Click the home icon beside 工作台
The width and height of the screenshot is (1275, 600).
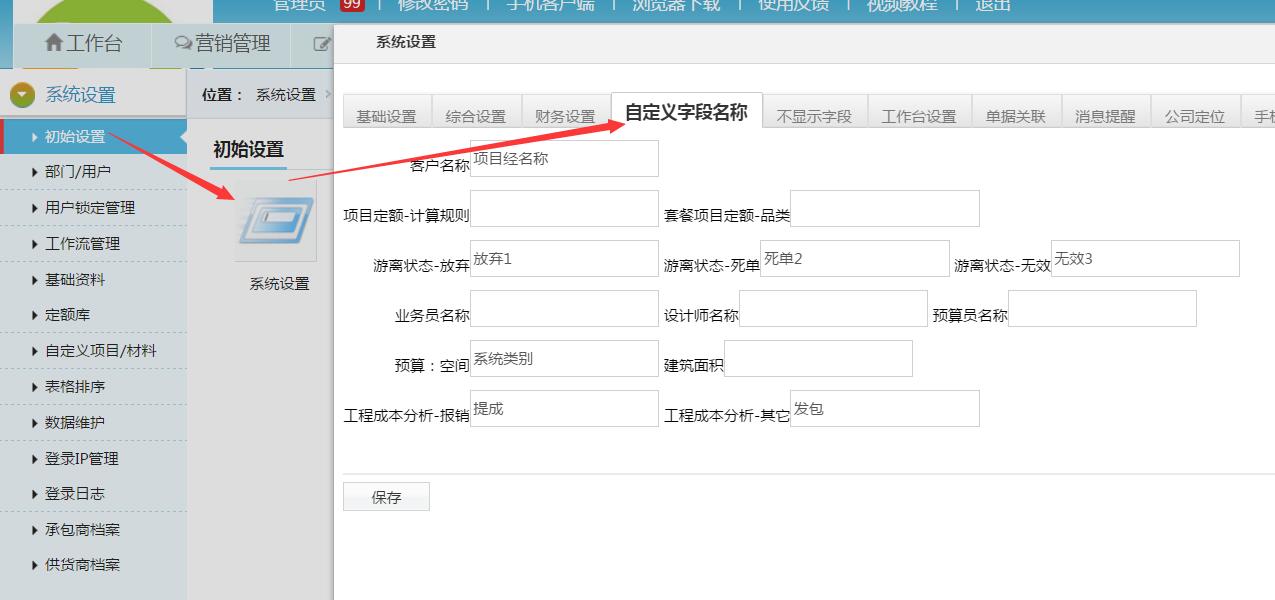54,43
